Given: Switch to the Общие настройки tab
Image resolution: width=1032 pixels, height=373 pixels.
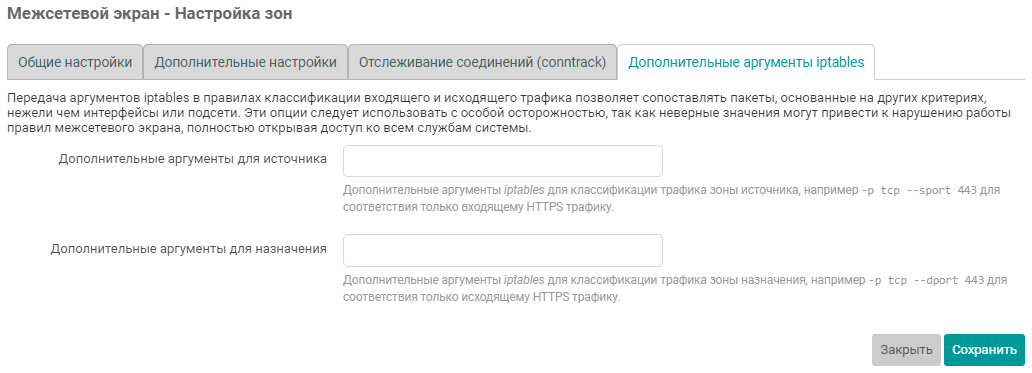Looking at the screenshot, I should [x=75, y=62].
